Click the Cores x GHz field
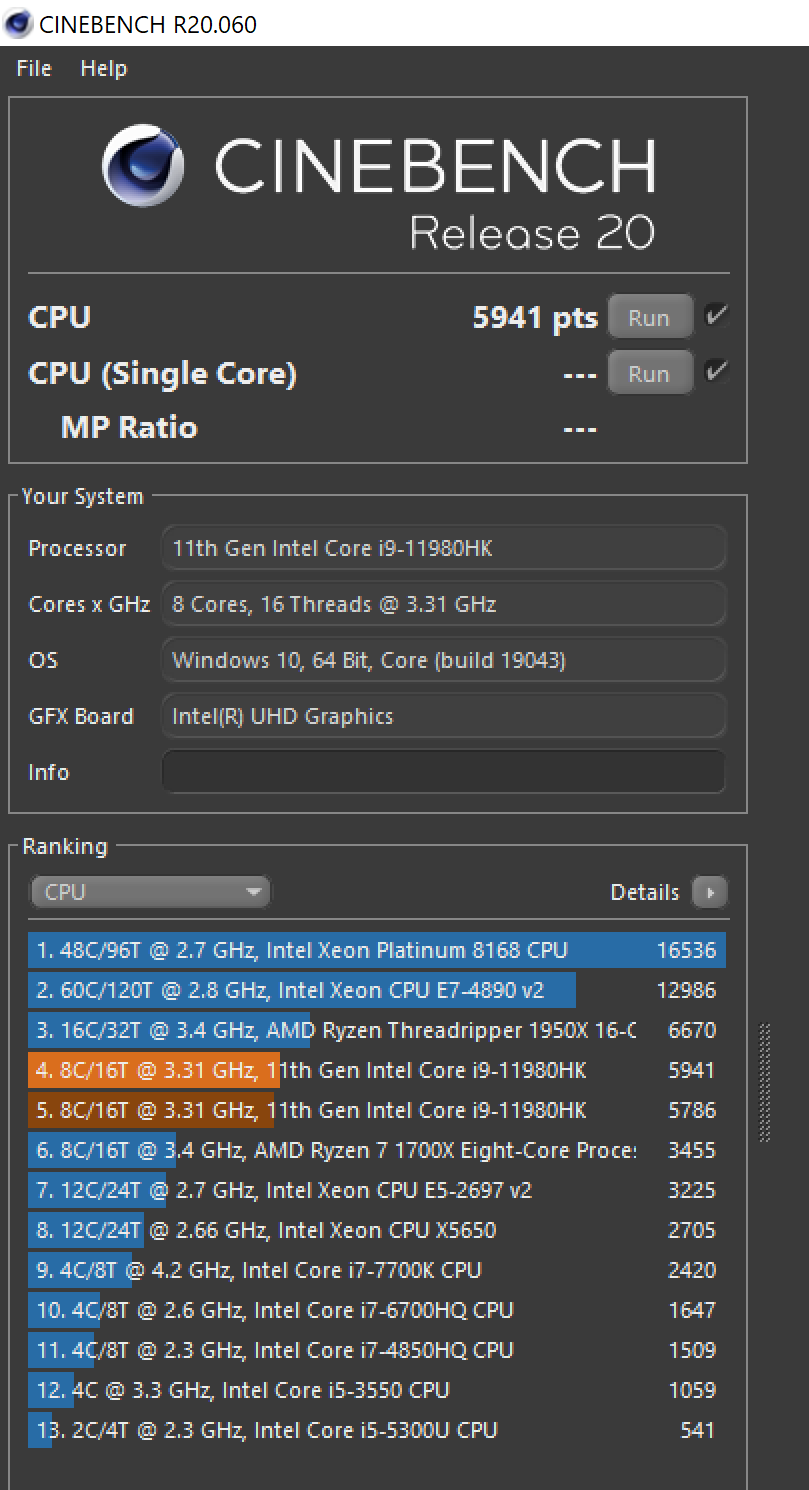The image size is (809, 1490). pos(443,604)
